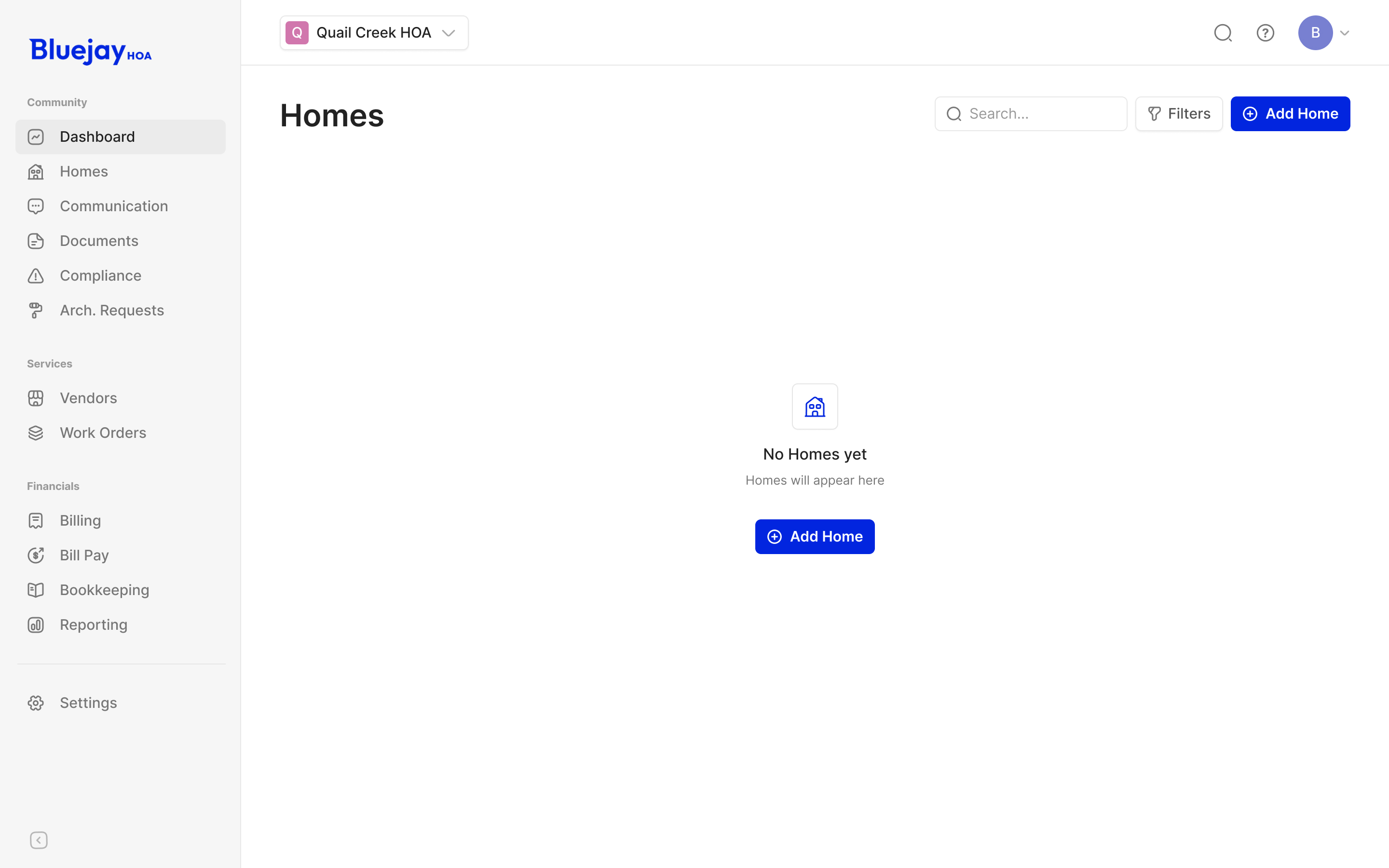Select Work Orders in the sidebar
Viewport: 1389px width, 868px height.
(103, 433)
